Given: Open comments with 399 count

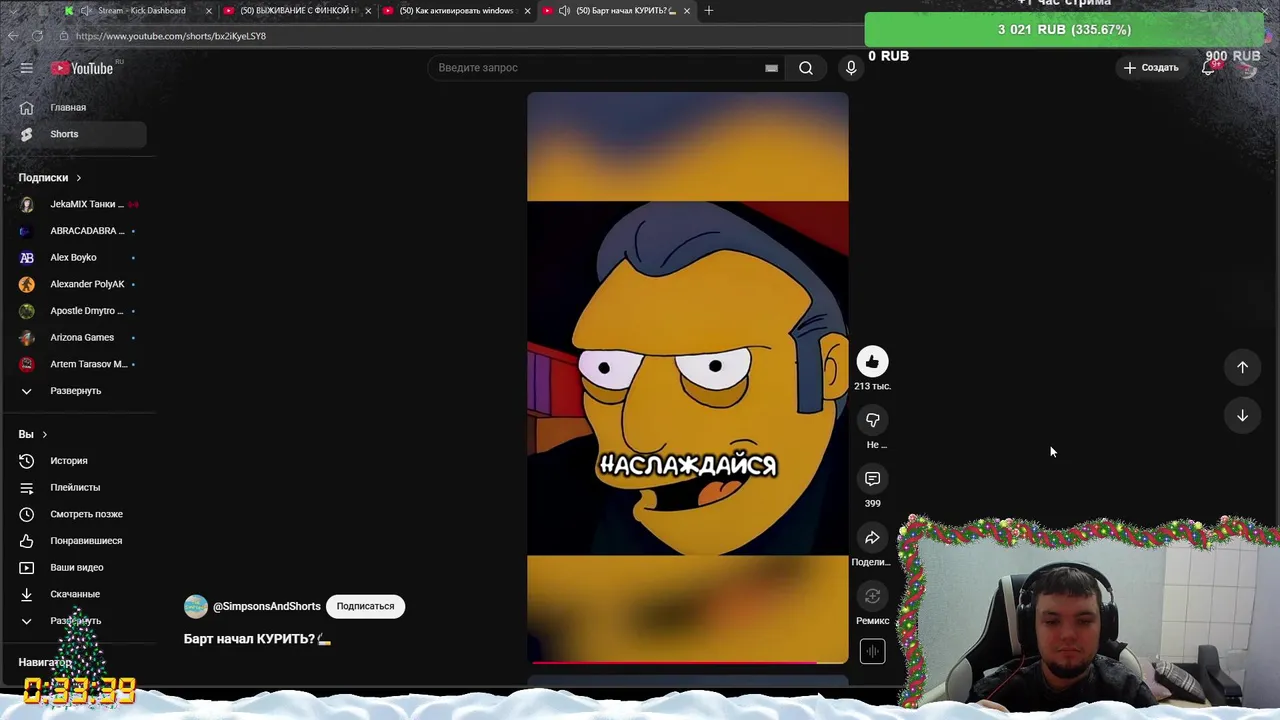Looking at the screenshot, I should pos(872,479).
